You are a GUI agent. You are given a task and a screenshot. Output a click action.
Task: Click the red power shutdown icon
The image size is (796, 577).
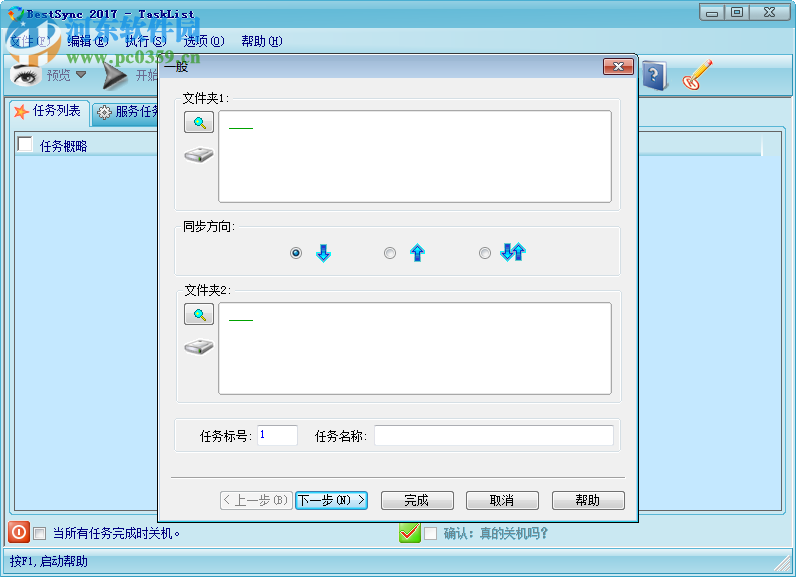pos(19,532)
